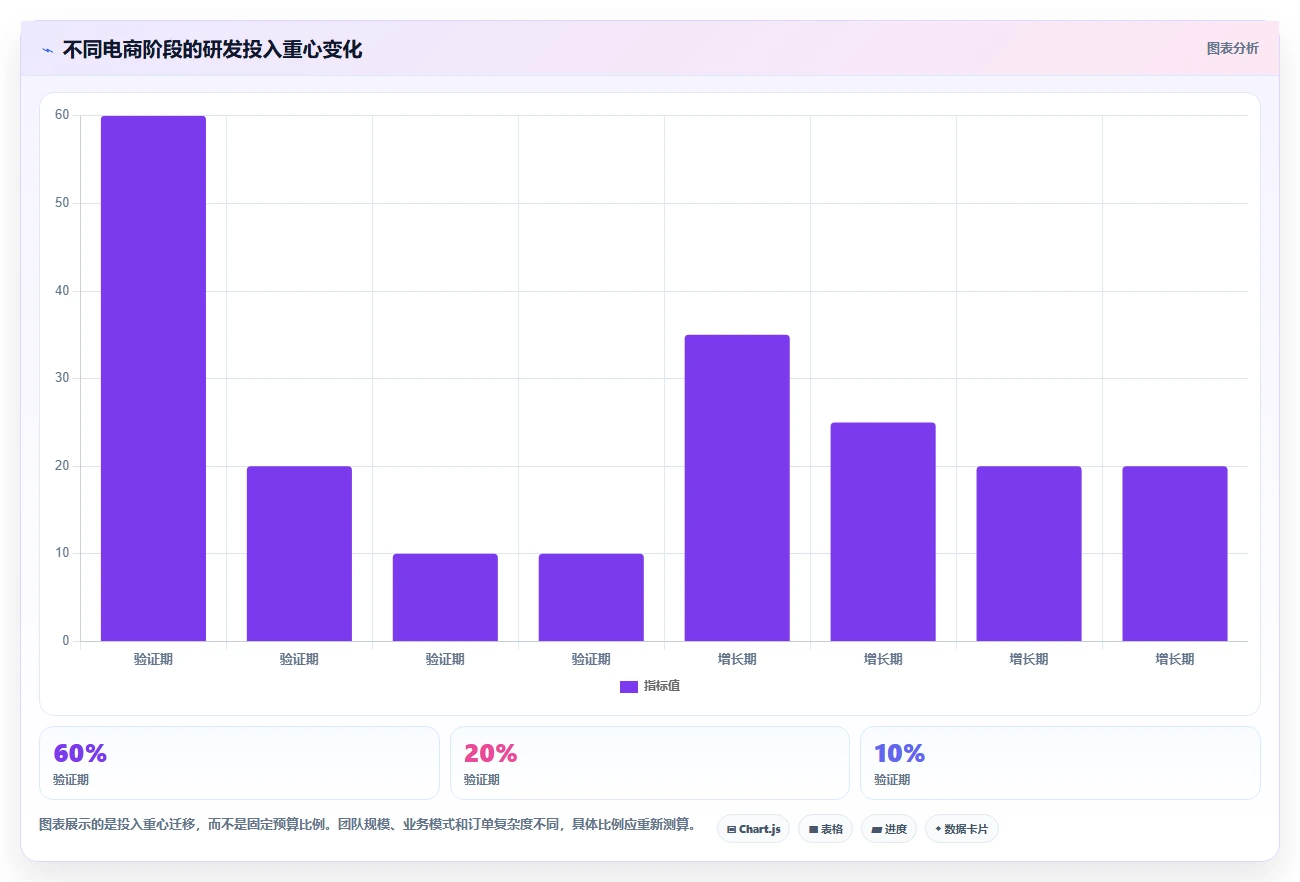Click the footnote starting 图表展示的是投入重心迁移

(367, 825)
